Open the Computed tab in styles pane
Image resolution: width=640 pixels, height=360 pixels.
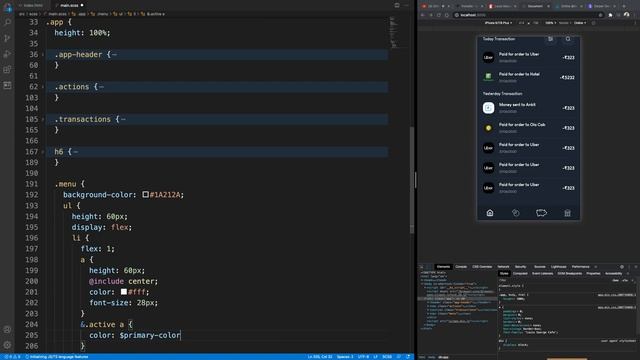[520, 273]
